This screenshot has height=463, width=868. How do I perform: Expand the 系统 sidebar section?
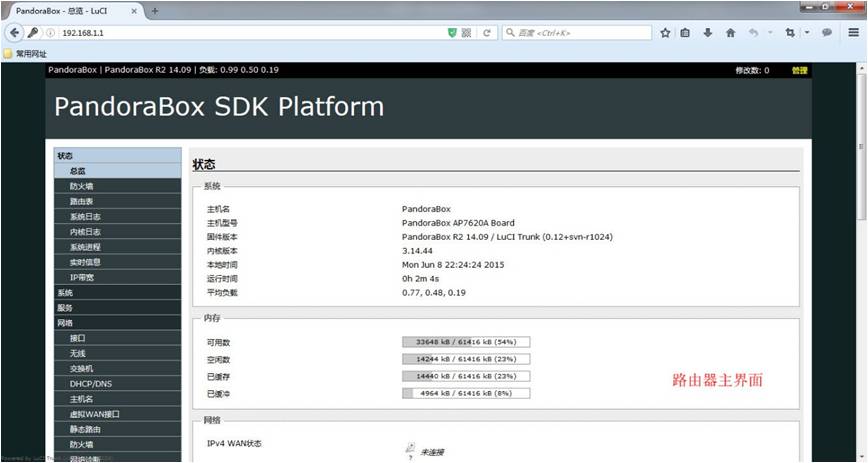pyautogui.click(x=117, y=292)
